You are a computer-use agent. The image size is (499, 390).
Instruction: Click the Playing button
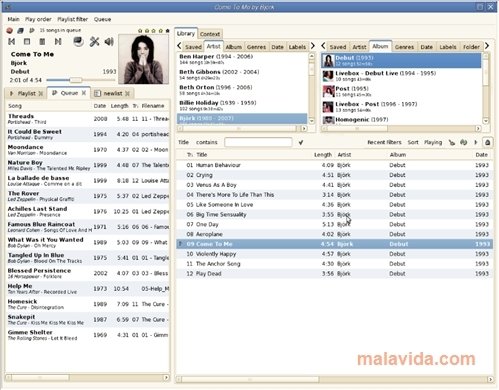point(433,142)
